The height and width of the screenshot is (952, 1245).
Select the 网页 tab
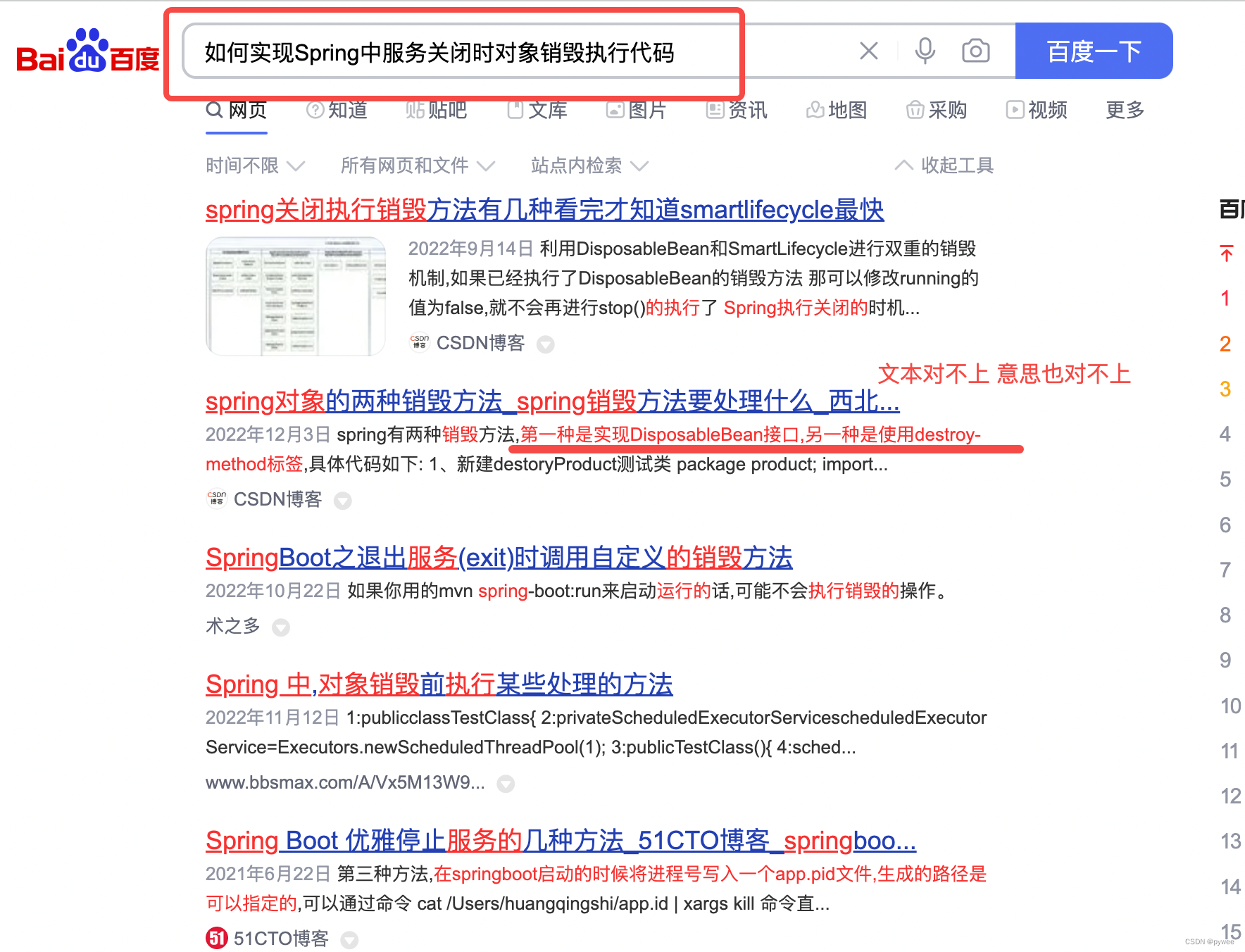pos(237,110)
